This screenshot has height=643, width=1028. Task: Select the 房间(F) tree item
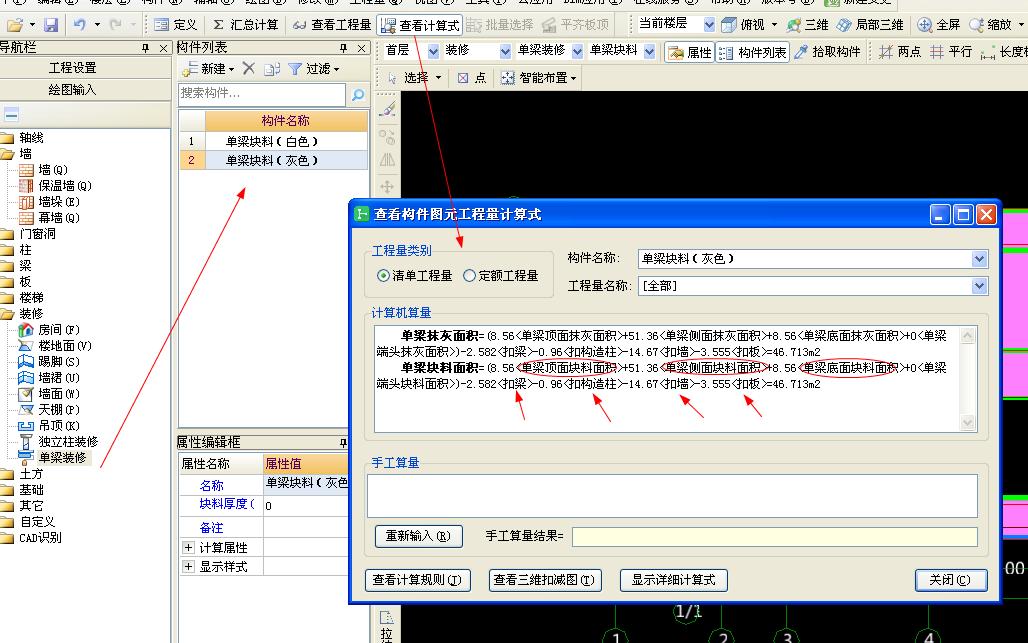[x=50, y=330]
